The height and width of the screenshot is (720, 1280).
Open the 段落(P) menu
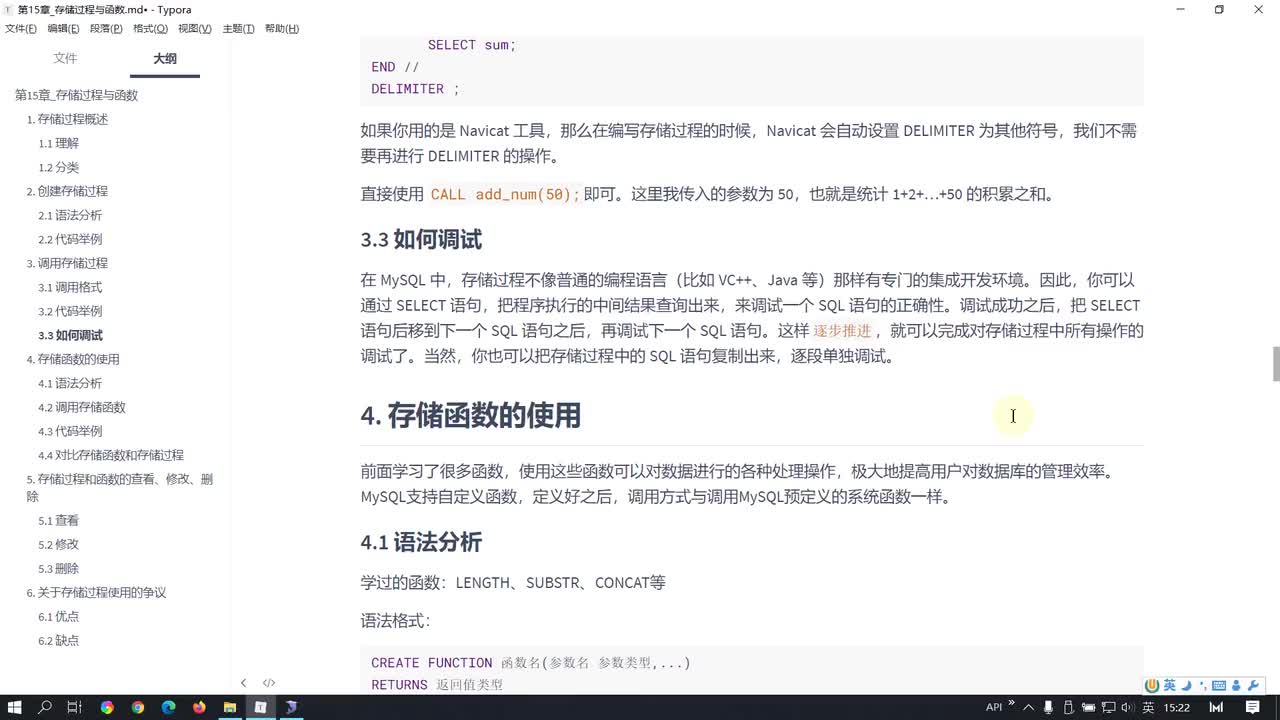coord(106,28)
